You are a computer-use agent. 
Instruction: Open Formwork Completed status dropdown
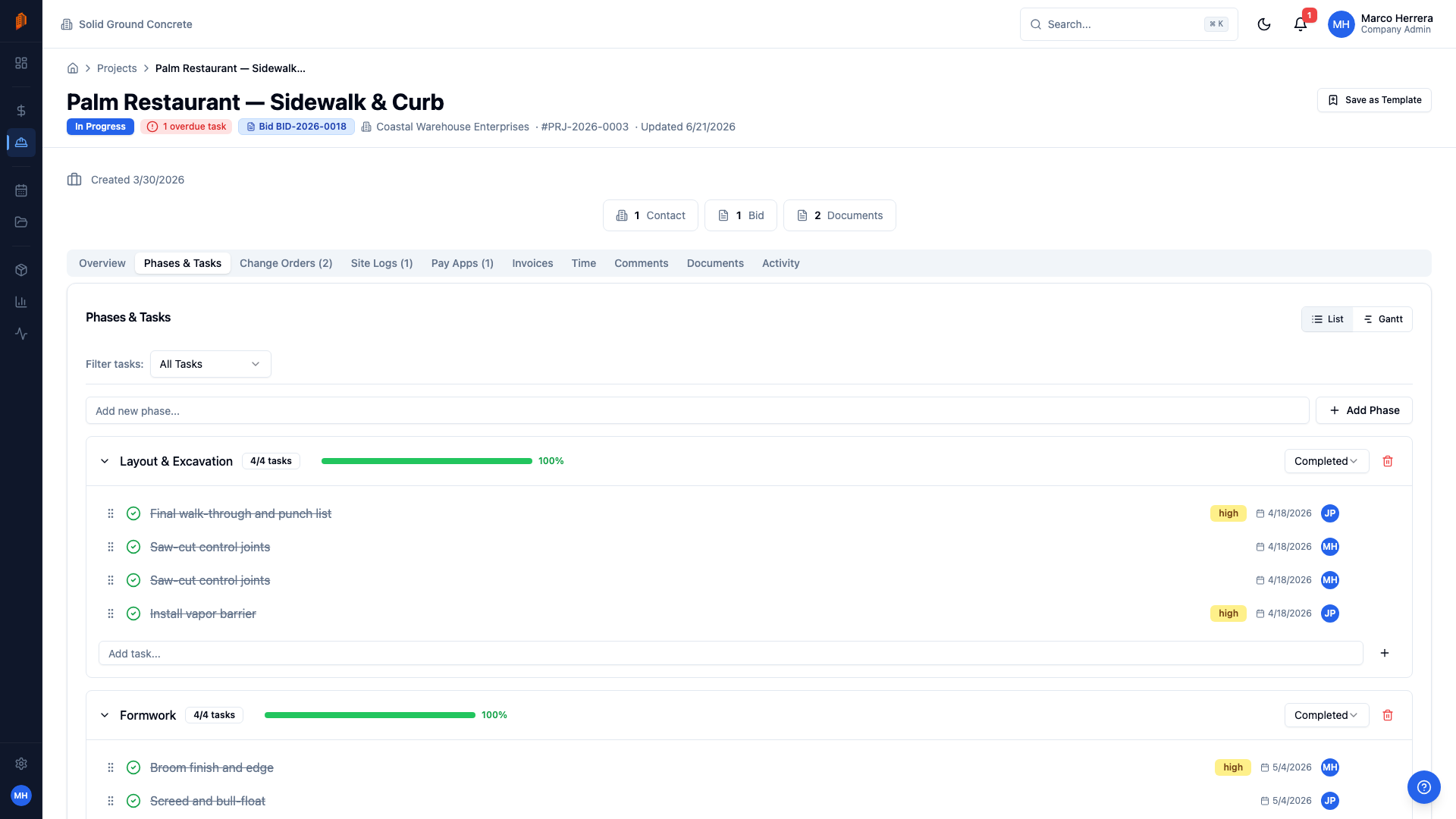pyautogui.click(x=1326, y=715)
